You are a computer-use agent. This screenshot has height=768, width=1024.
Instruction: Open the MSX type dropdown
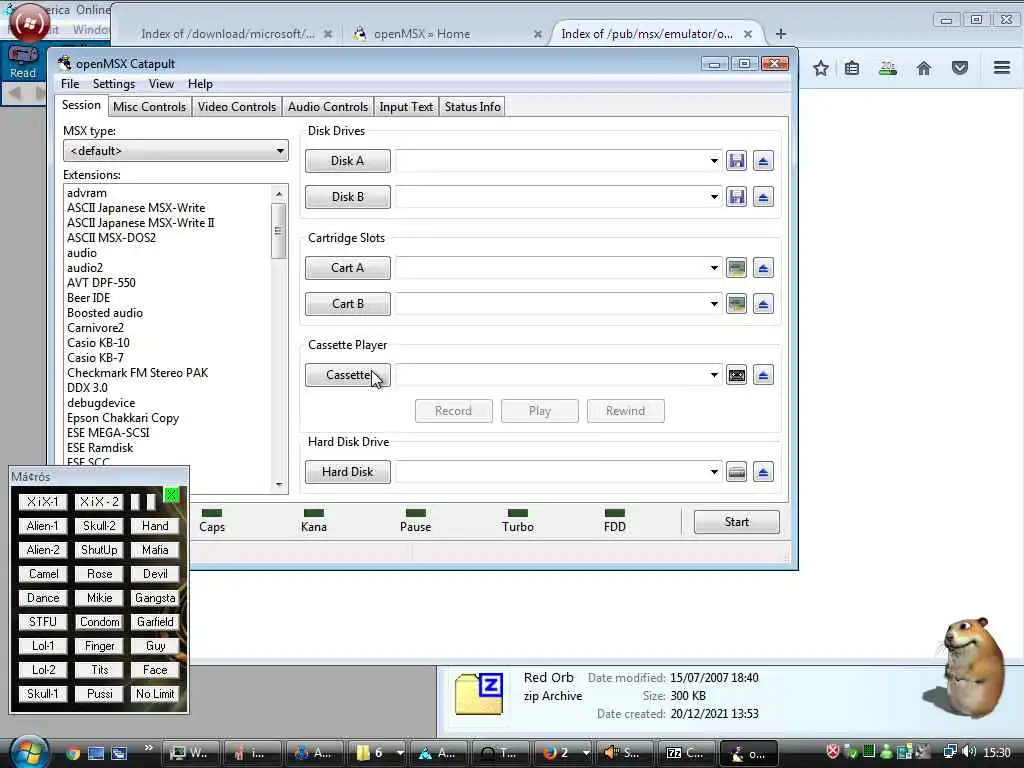176,151
